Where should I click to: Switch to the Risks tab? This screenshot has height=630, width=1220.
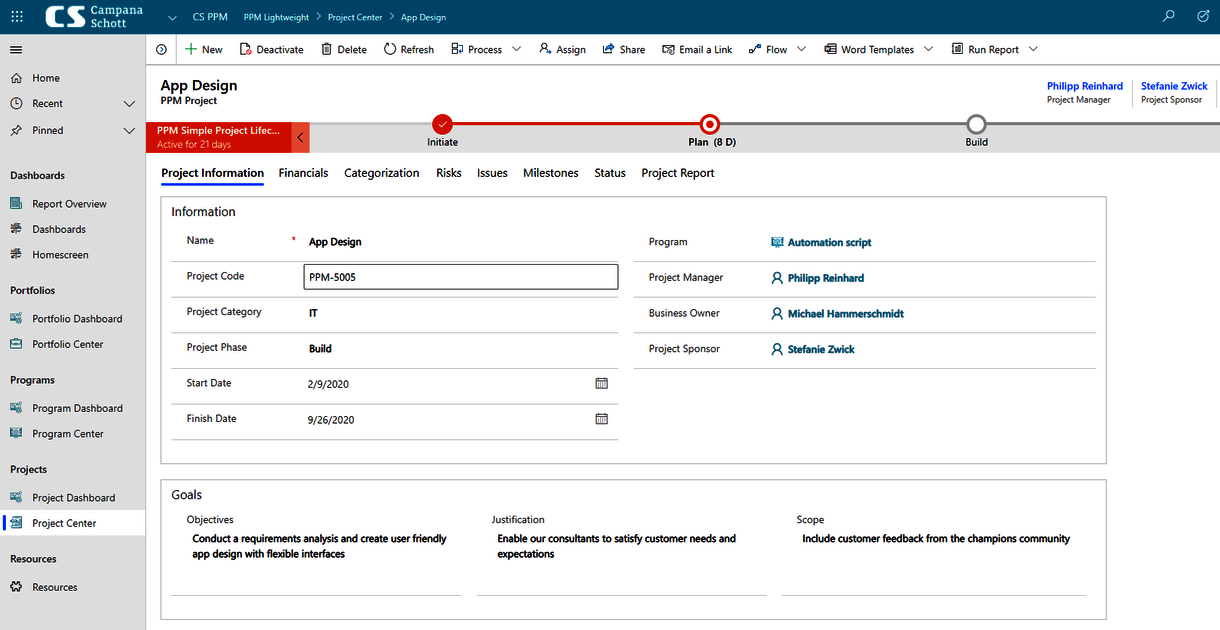(449, 173)
